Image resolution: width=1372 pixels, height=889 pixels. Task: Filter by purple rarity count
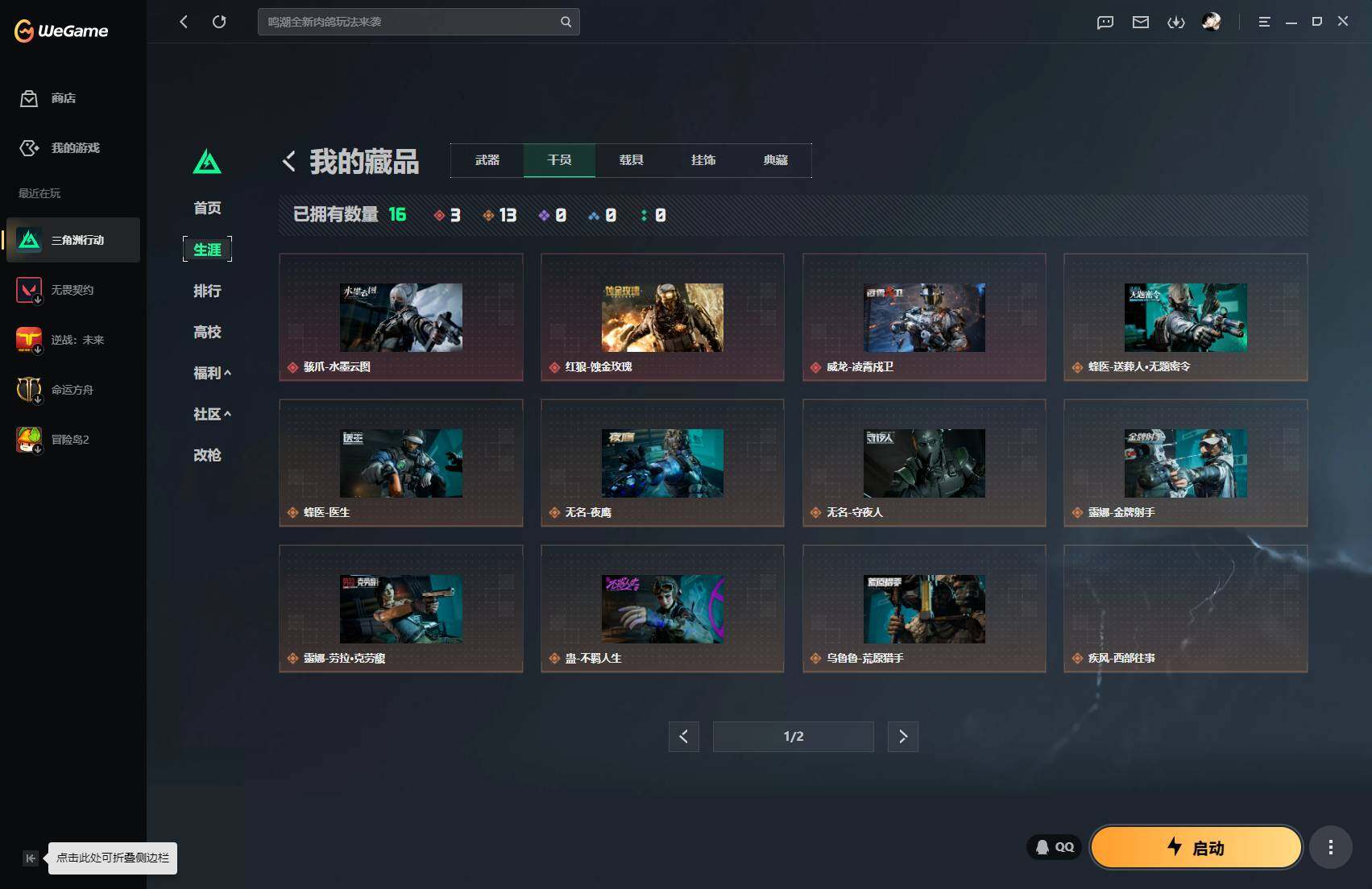pyautogui.click(x=553, y=215)
